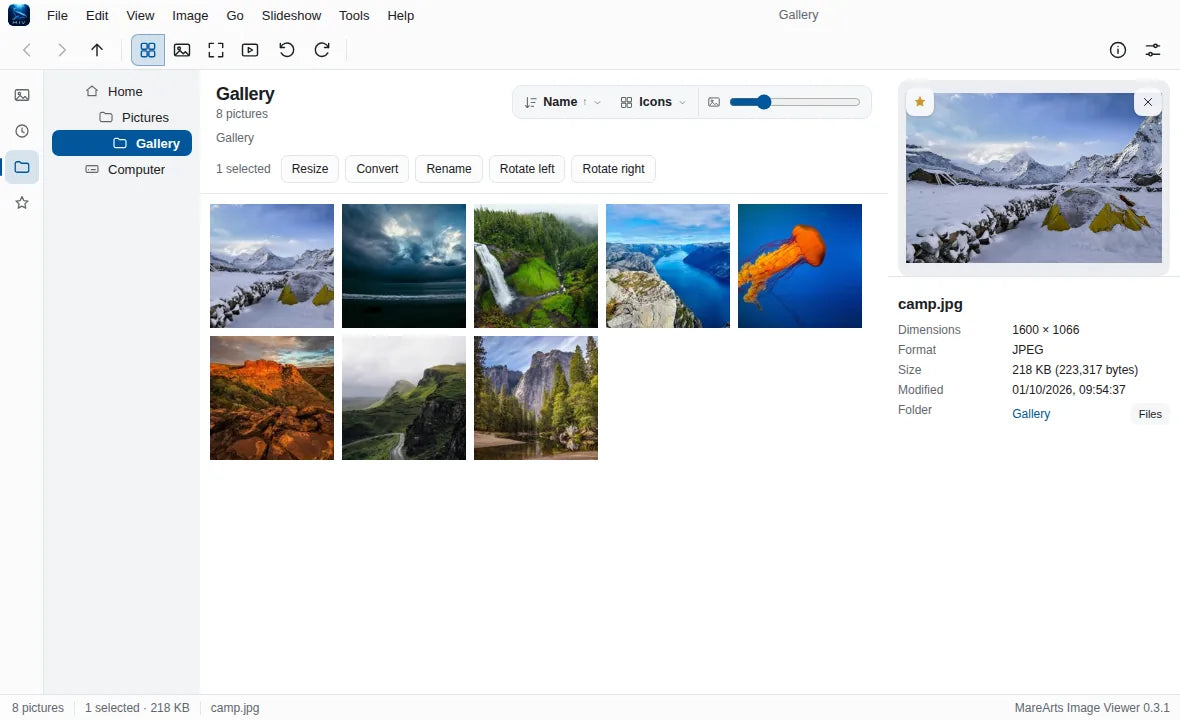Start slideshow from toolbar icon

250,50
